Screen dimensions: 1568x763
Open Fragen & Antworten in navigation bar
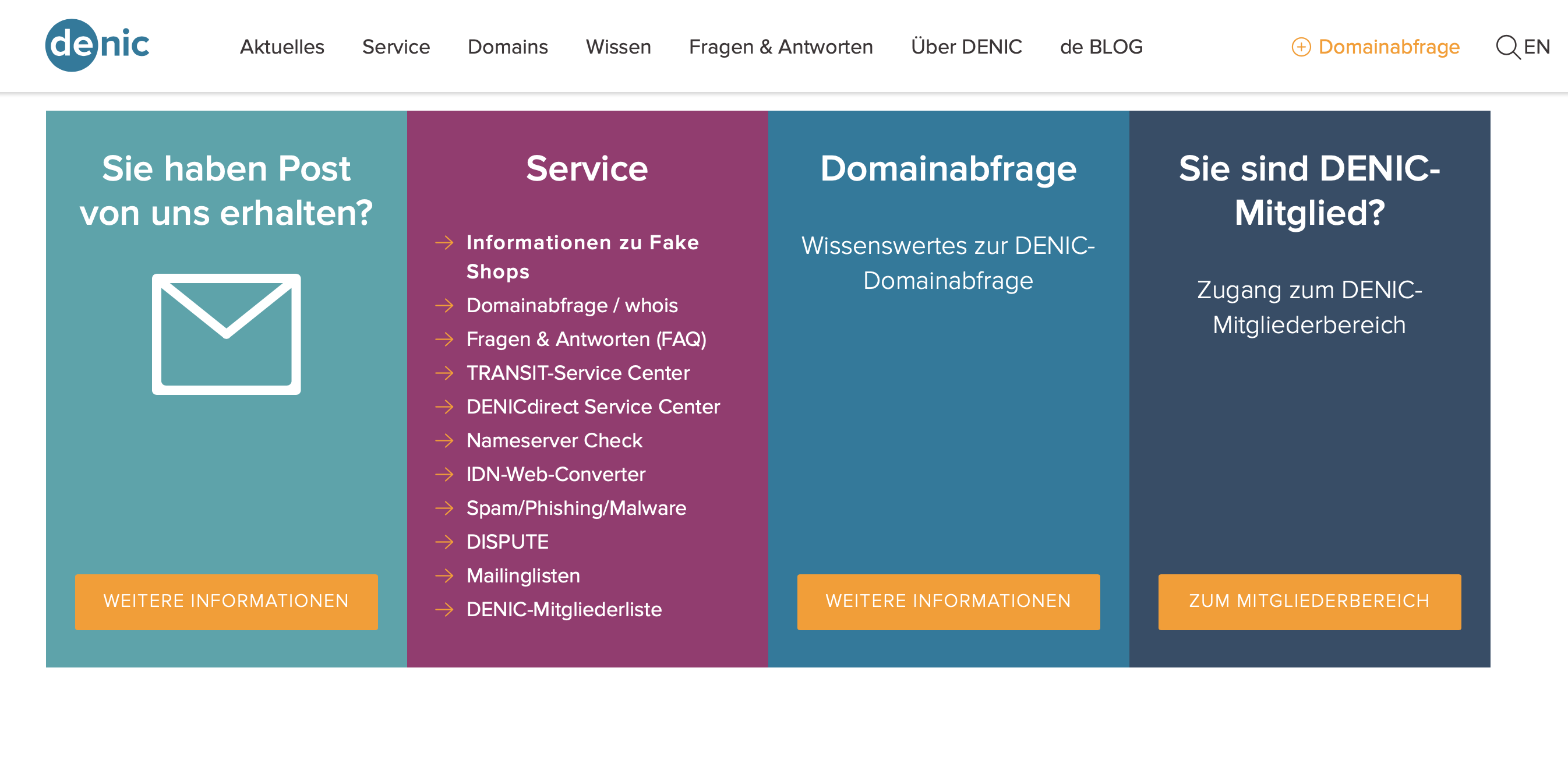(781, 47)
